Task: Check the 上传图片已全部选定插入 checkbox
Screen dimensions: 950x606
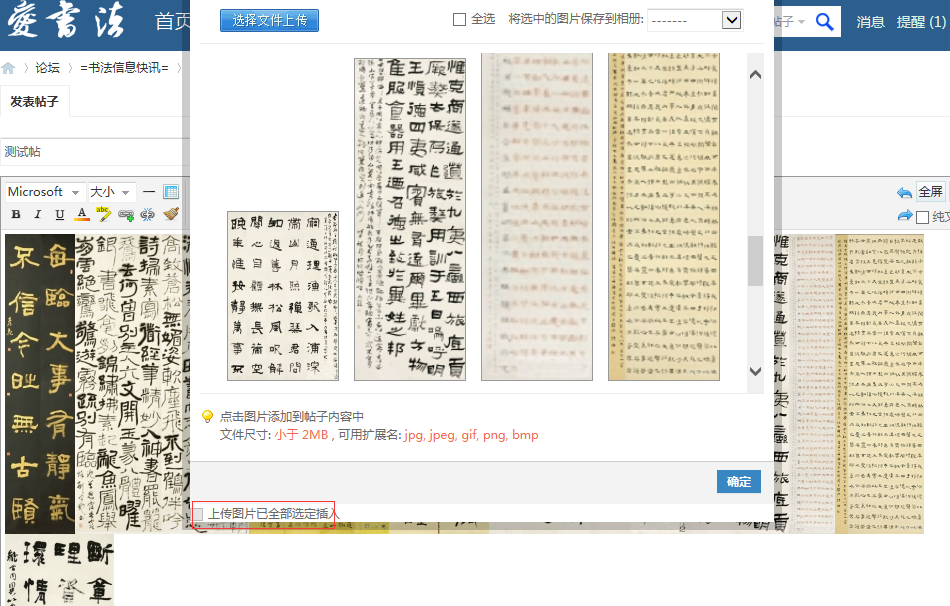Action: coord(198,514)
